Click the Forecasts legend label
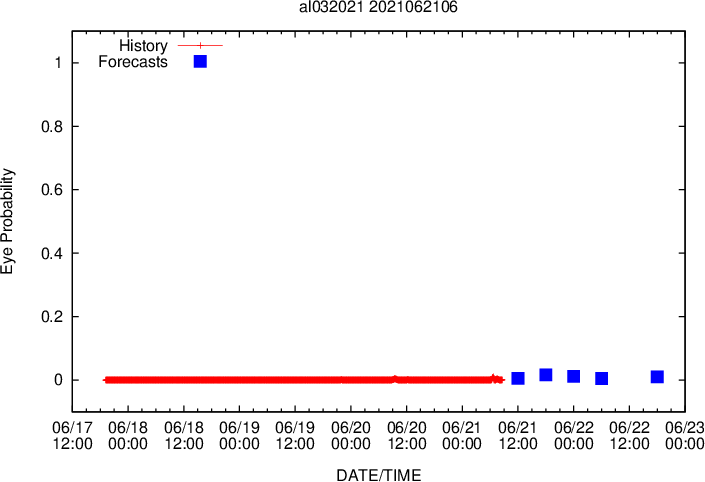 (x=133, y=62)
